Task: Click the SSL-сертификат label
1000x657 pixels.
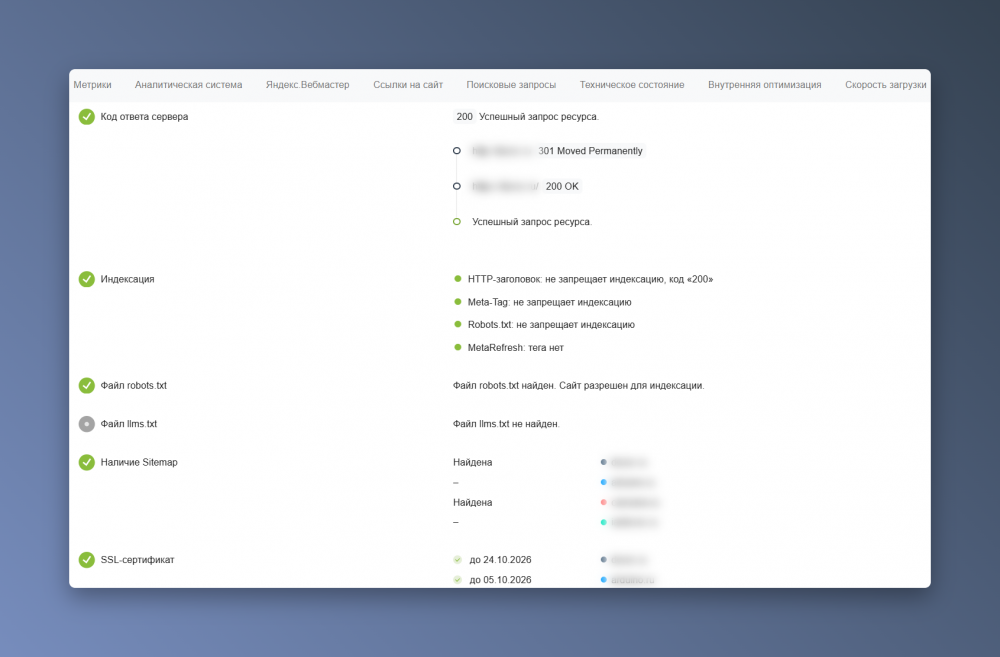Action: pos(137,559)
